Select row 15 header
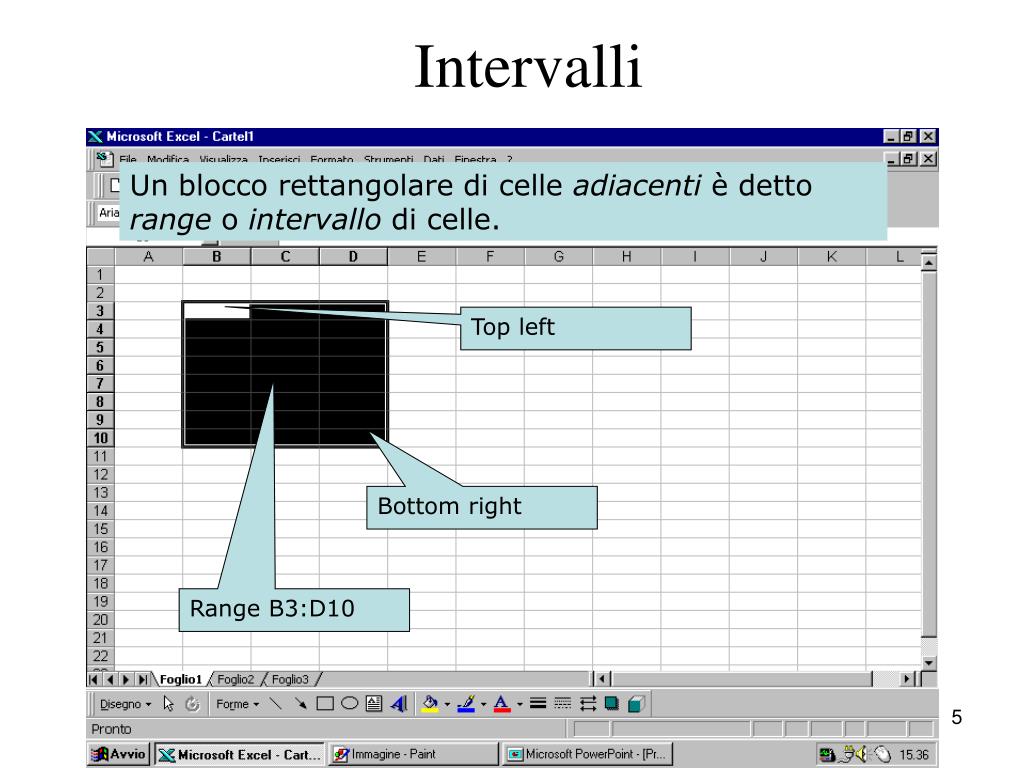The height and width of the screenshot is (768, 1024). click(101, 529)
